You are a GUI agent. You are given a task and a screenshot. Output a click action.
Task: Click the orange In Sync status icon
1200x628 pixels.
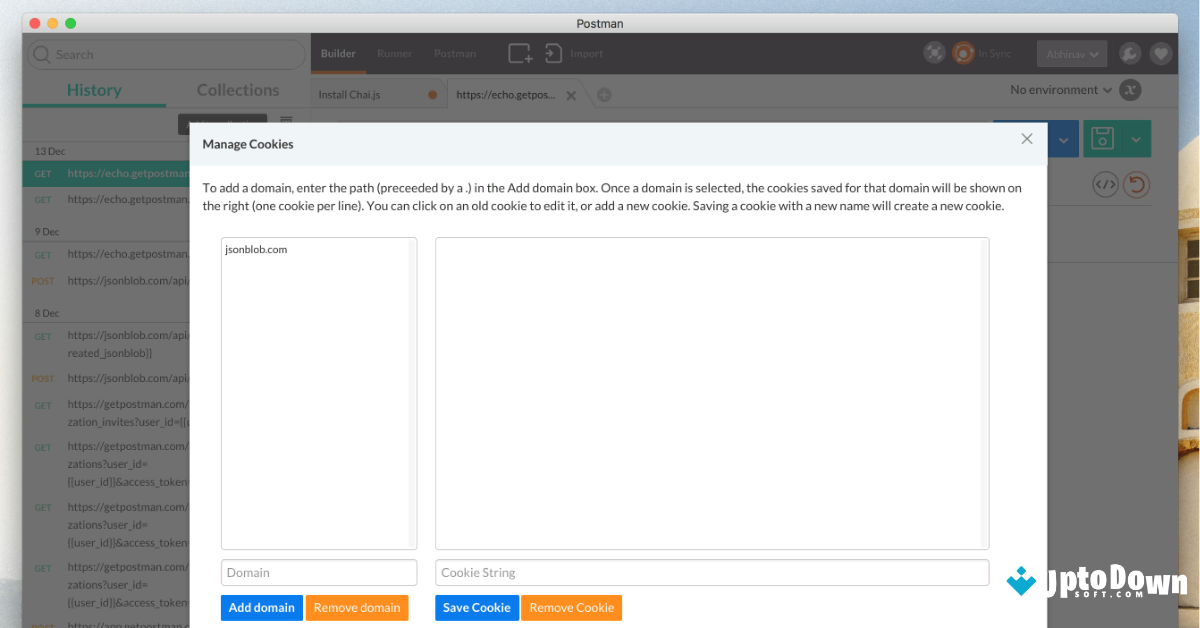(x=962, y=53)
